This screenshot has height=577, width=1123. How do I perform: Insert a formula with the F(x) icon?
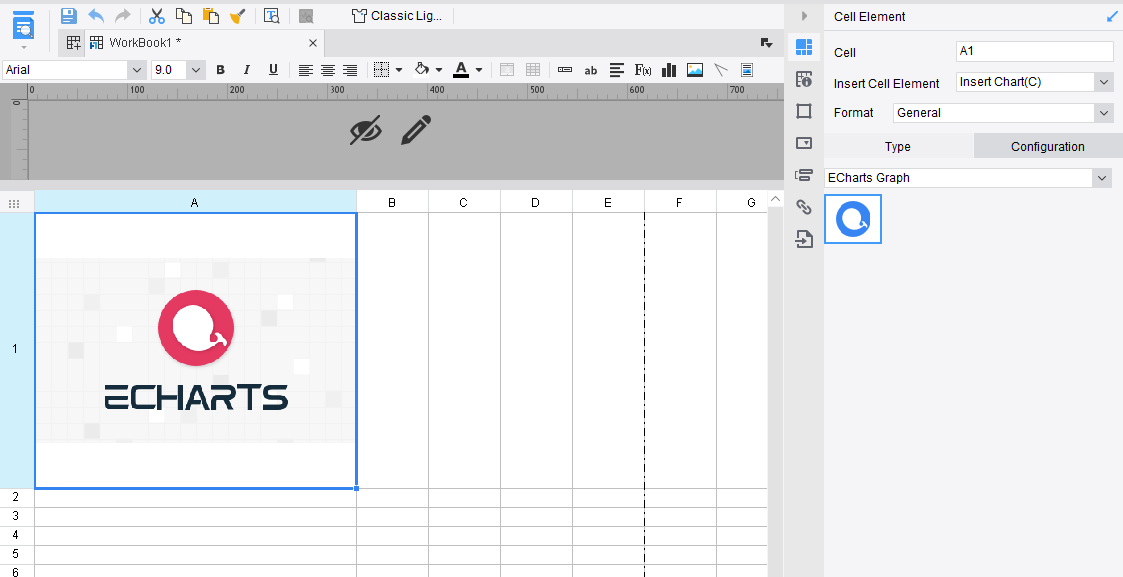(642, 69)
